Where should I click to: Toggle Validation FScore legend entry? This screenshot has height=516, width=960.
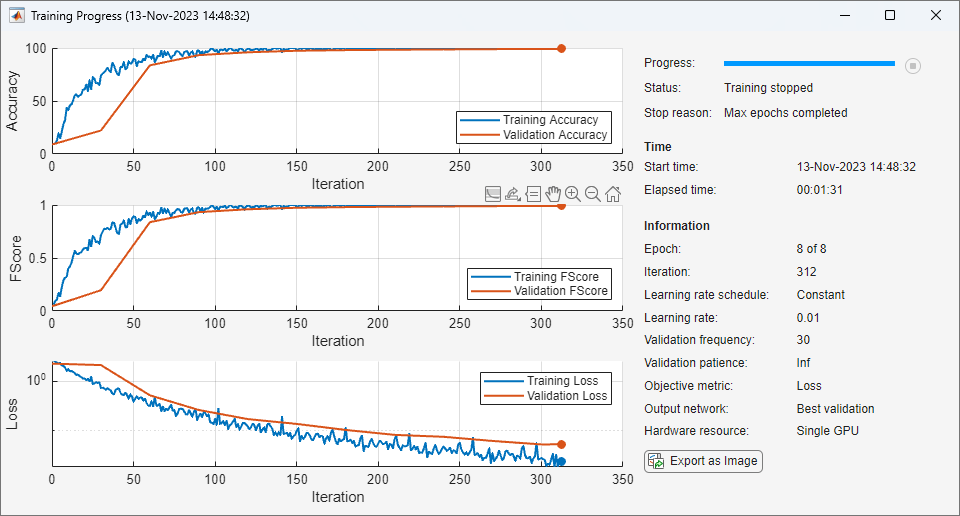(x=539, y=291)
